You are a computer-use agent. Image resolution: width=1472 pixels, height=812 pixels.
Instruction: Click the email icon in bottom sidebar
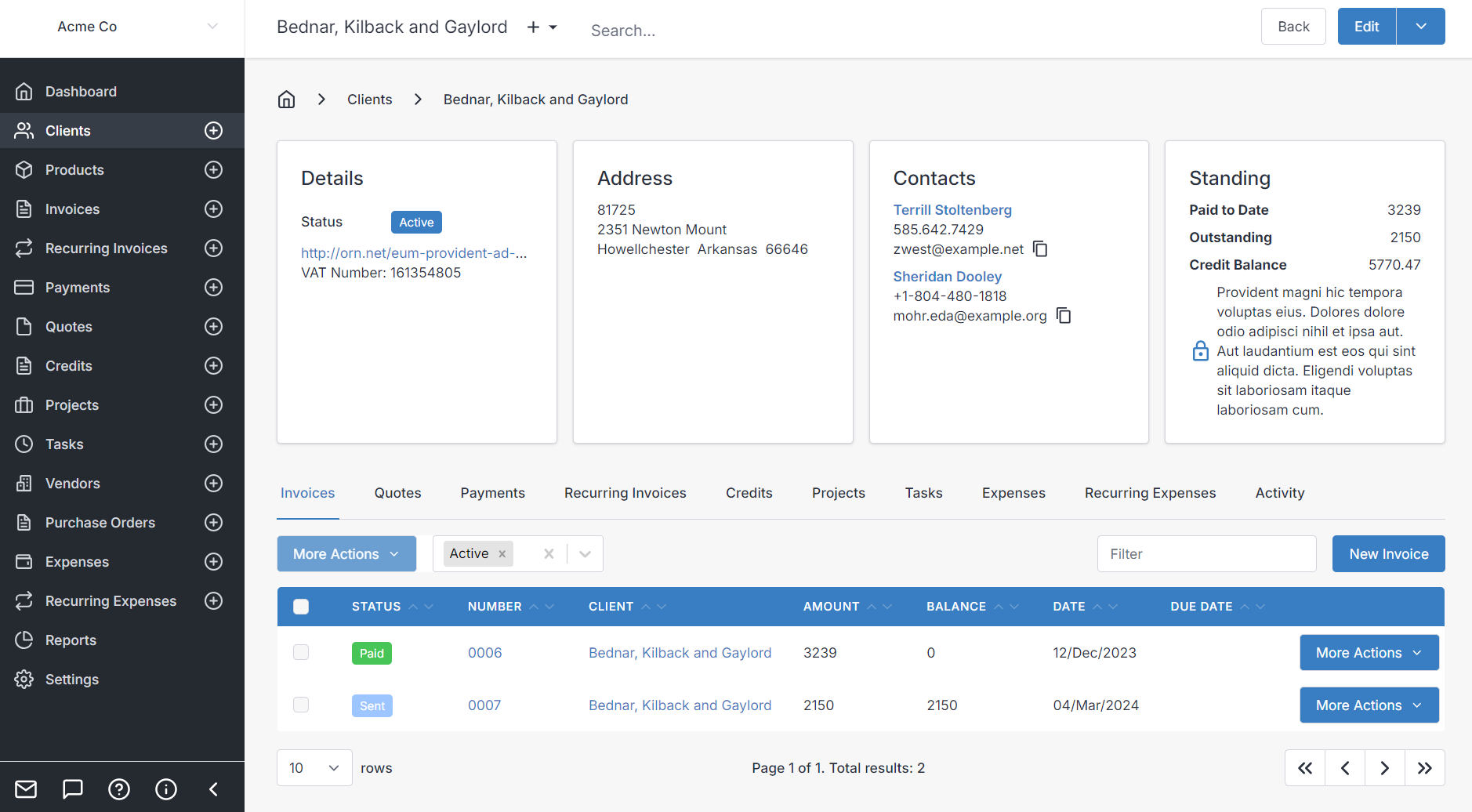26,789
